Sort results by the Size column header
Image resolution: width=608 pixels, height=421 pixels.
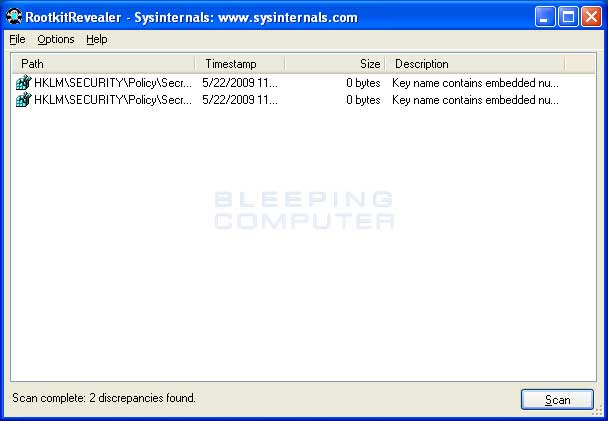(334, 64)
